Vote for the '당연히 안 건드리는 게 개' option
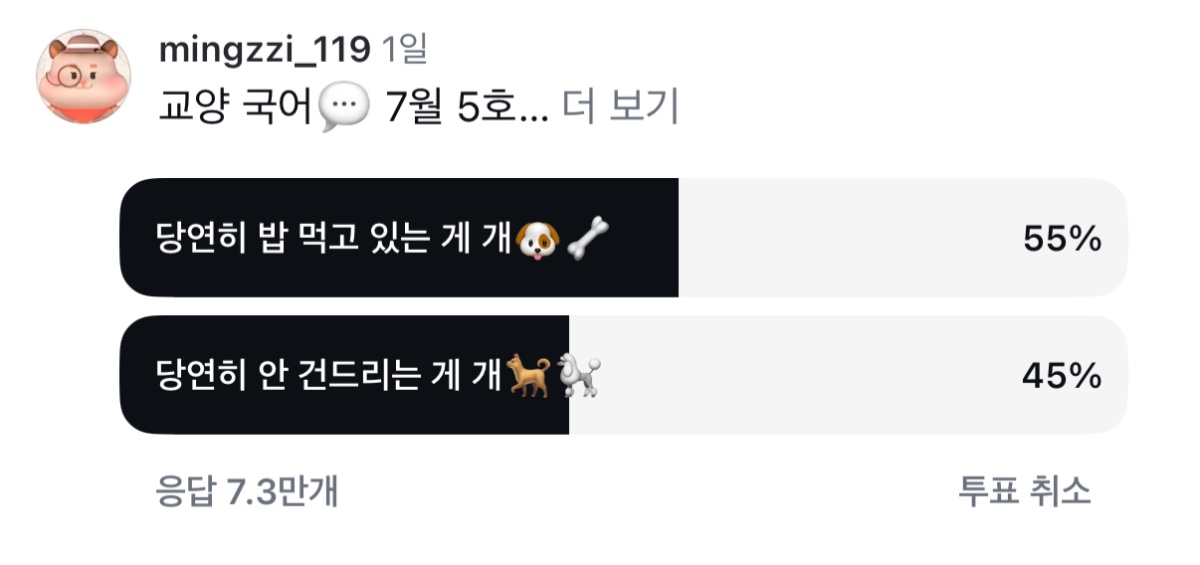 pyautogui.click(x=623, y=375)
